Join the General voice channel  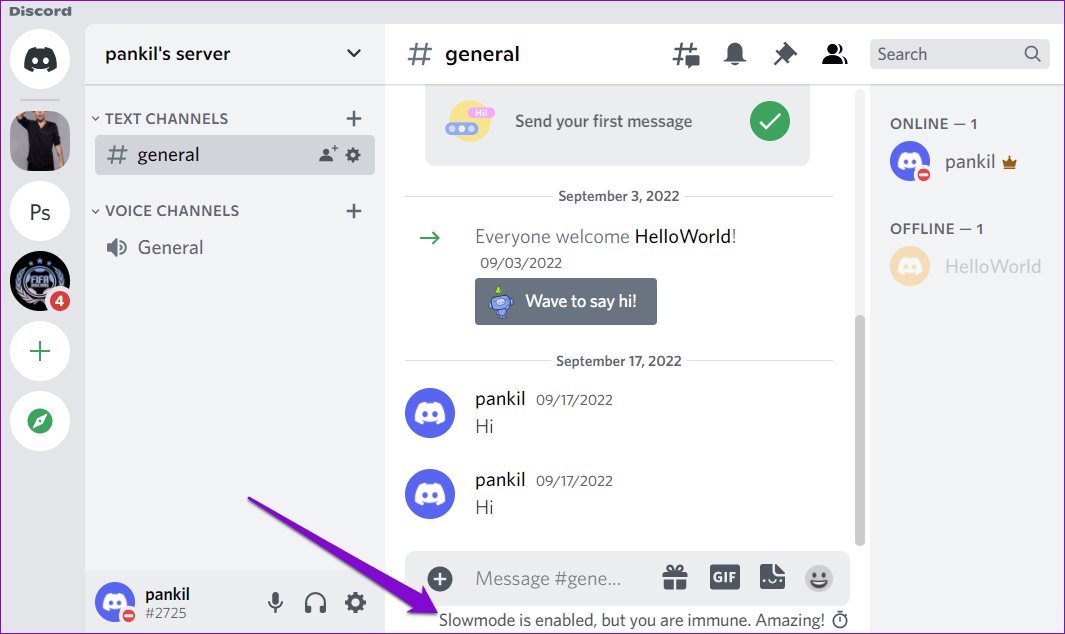(x=235, y=247)
